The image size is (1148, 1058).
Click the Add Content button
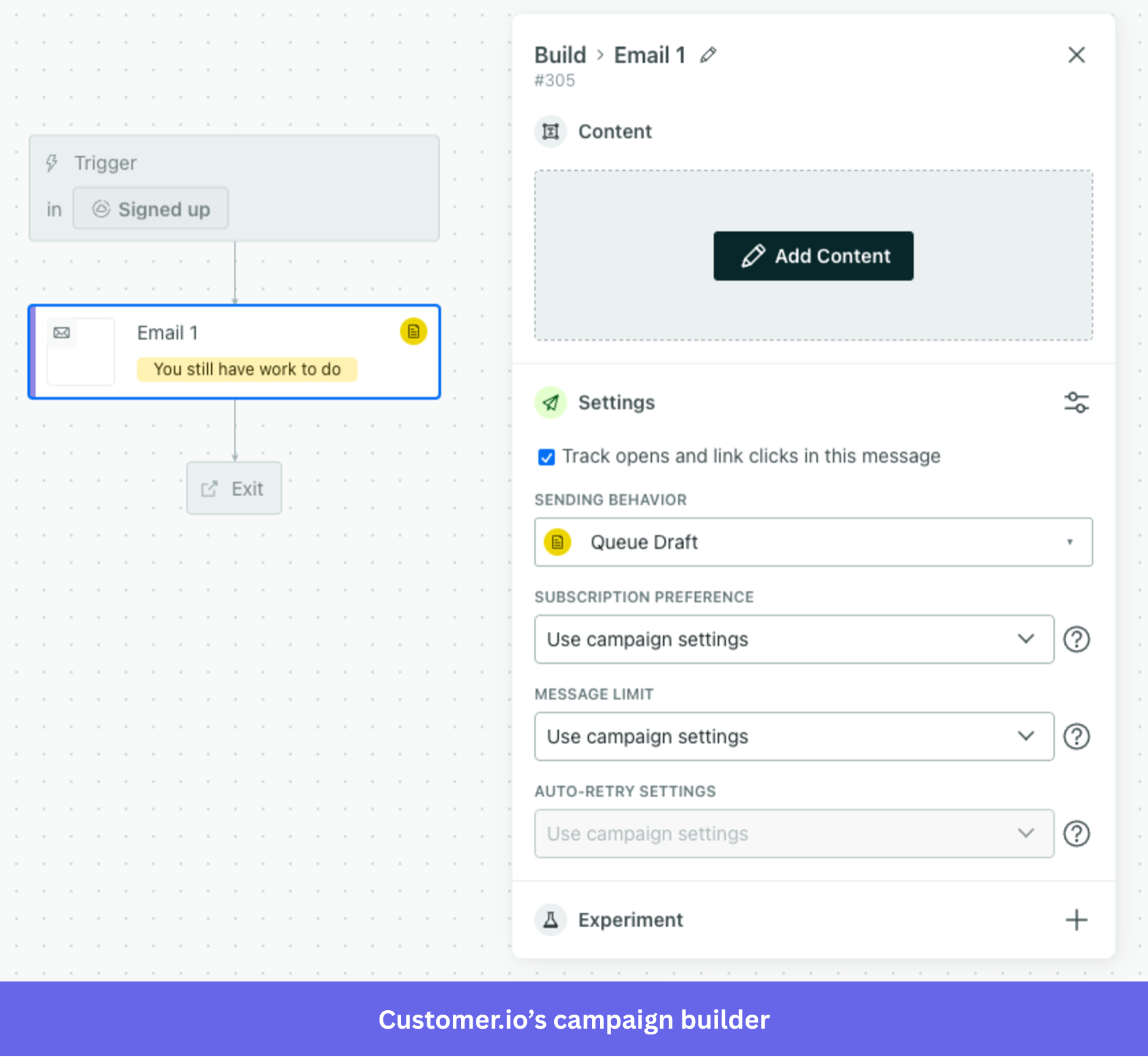pyautogui.click(x=813, y=256)
